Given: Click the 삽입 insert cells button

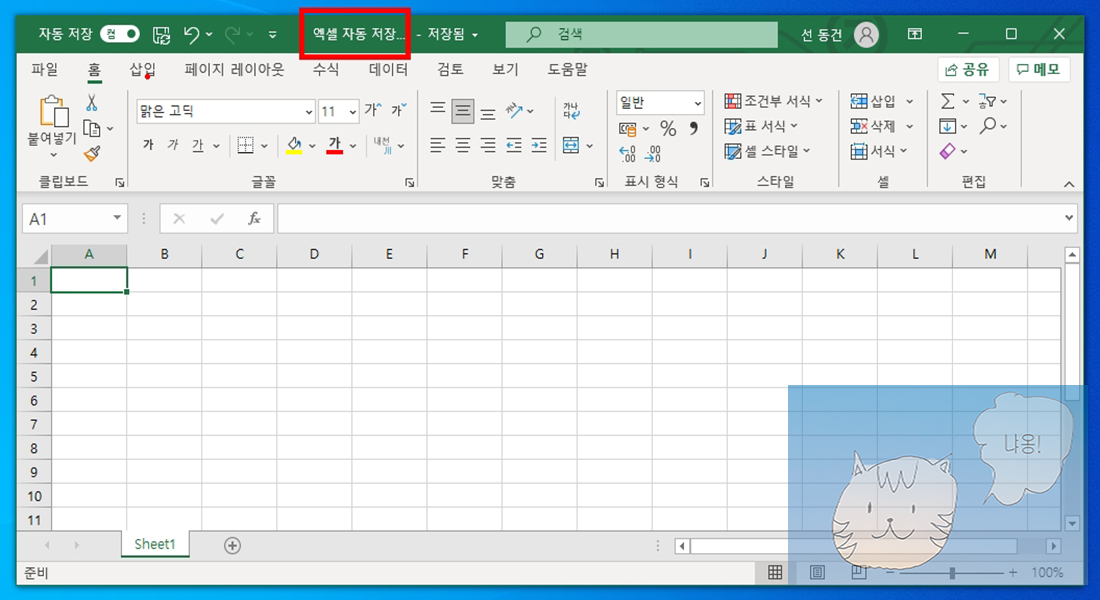Looking at the screenshot, I should 873,101.
